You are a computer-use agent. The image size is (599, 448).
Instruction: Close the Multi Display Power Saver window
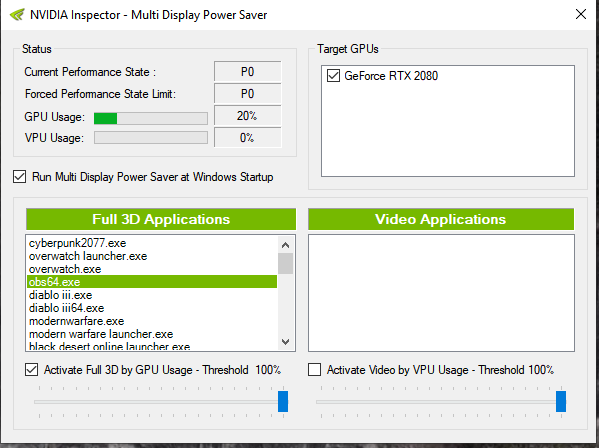pos(581,14)
